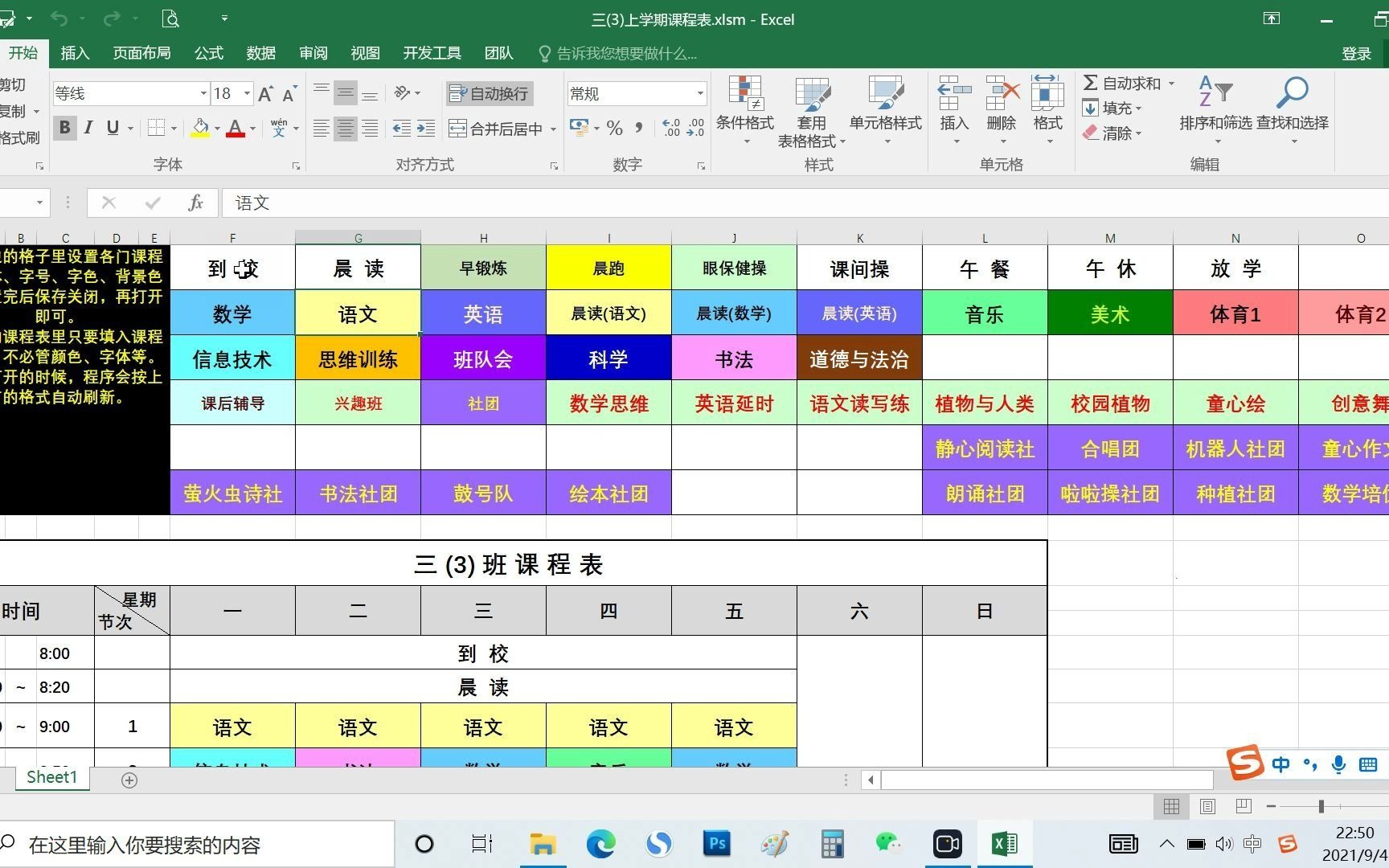Toggle bold formatting
The image size is (1389, 868).
point(64,127)
